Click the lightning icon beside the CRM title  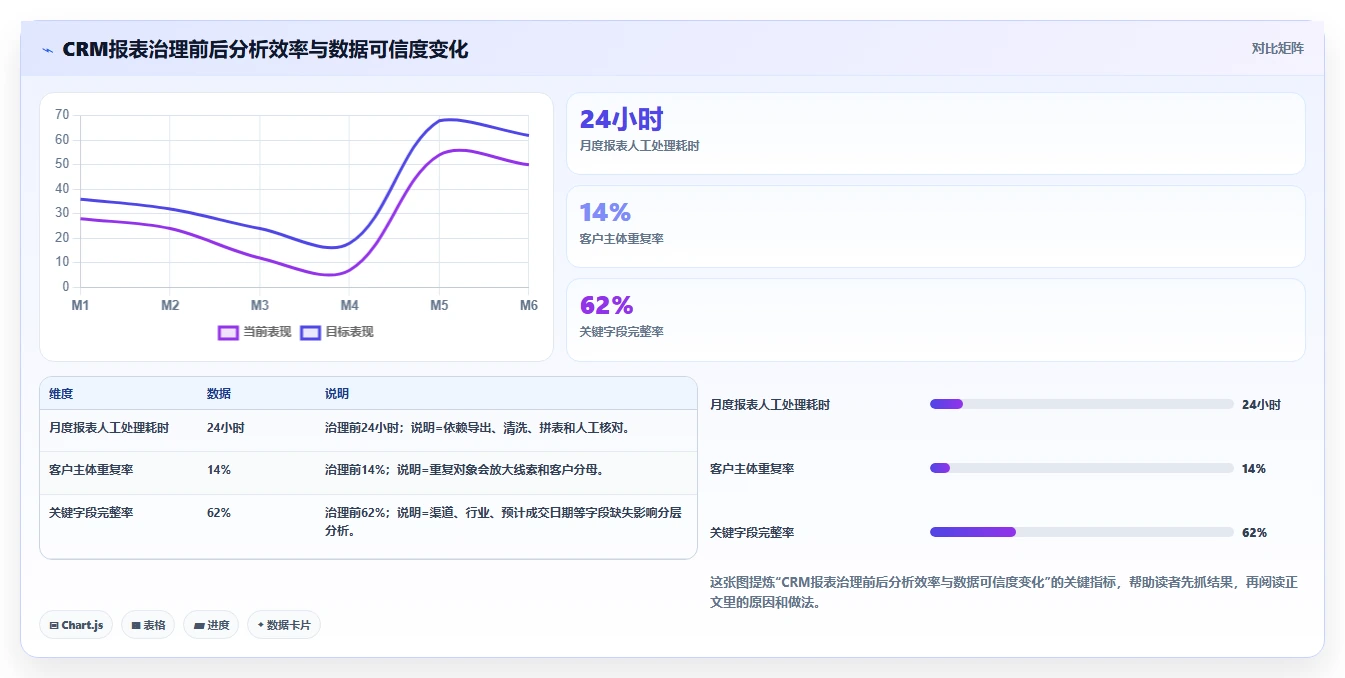coord(48,50)
